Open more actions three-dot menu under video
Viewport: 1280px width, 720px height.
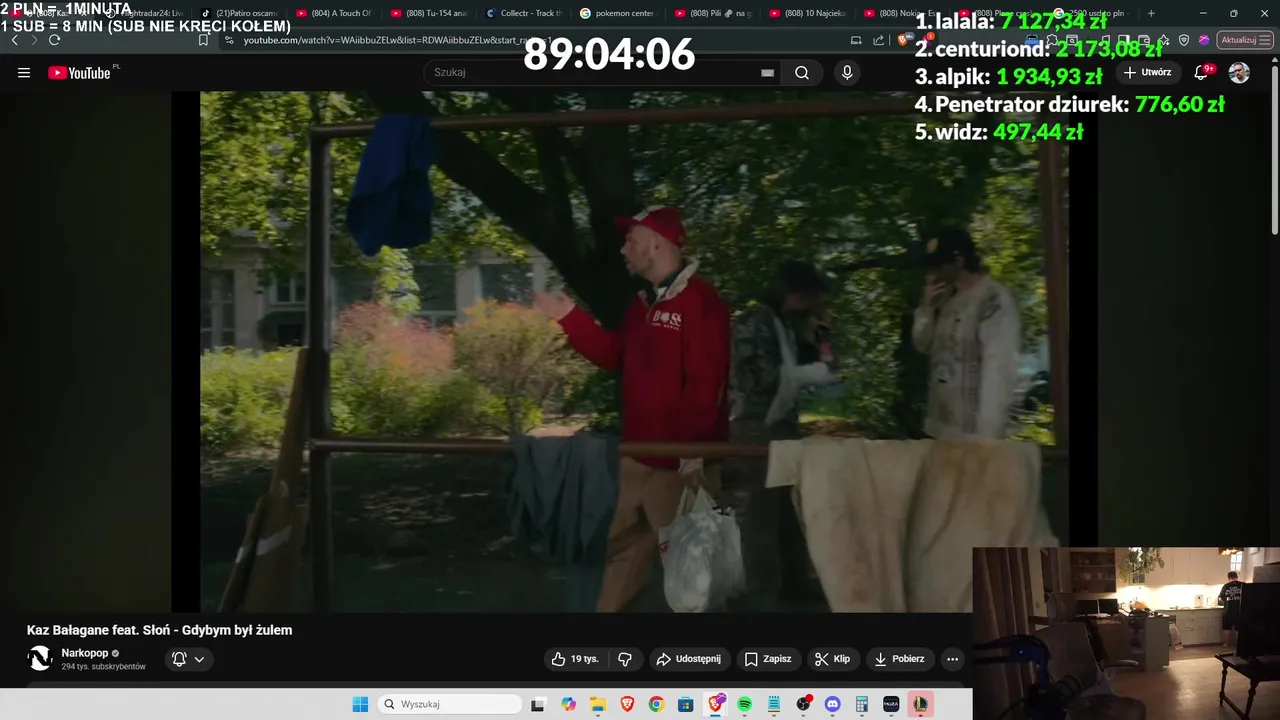tap(952, 659)
